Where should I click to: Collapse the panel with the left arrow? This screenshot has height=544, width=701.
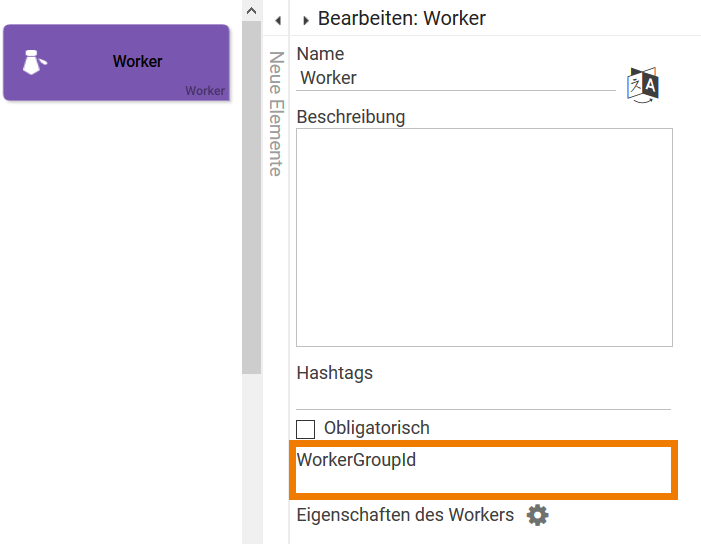[x=277, y=20]
